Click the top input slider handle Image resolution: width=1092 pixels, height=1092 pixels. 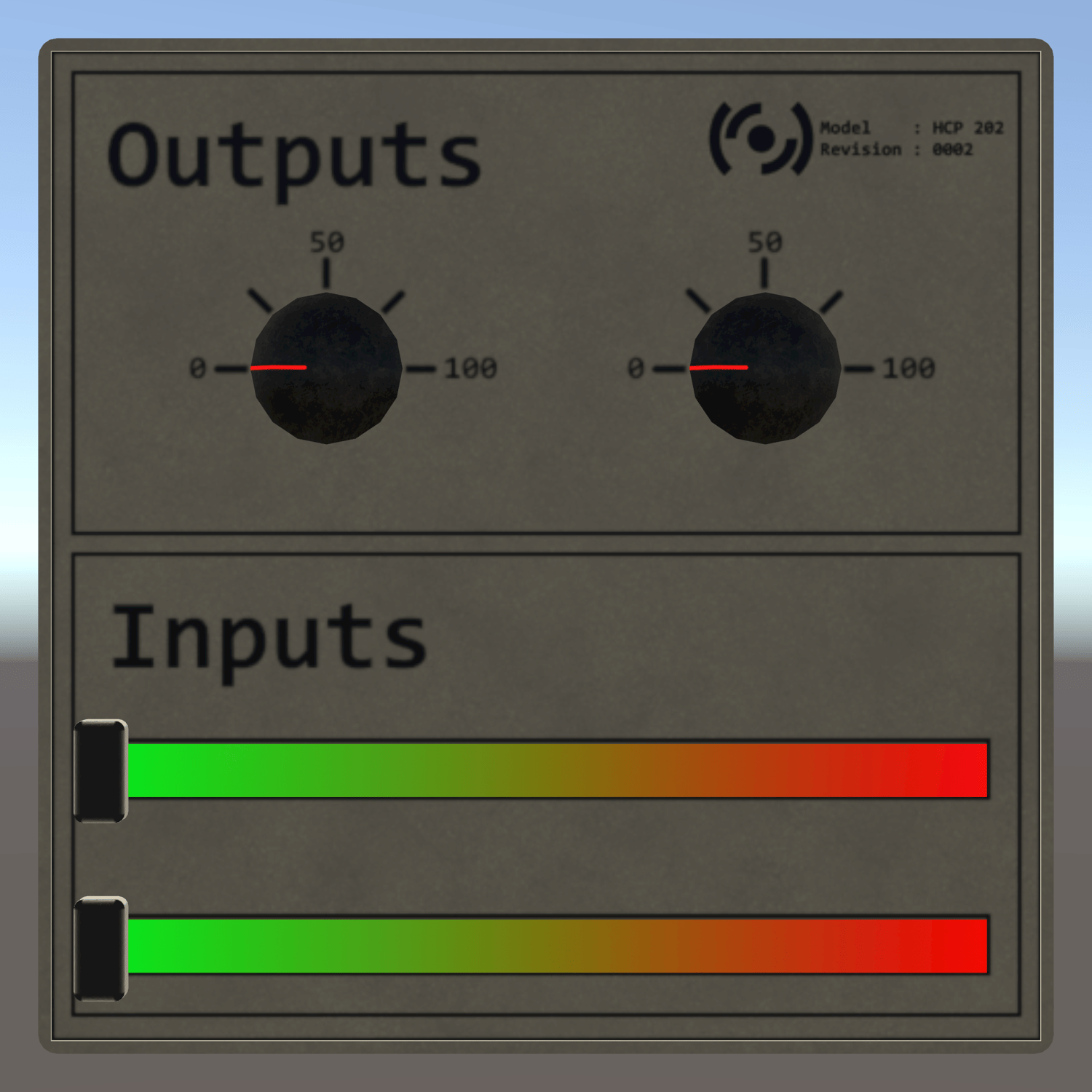pyautogui.click(x=101, y=770)
